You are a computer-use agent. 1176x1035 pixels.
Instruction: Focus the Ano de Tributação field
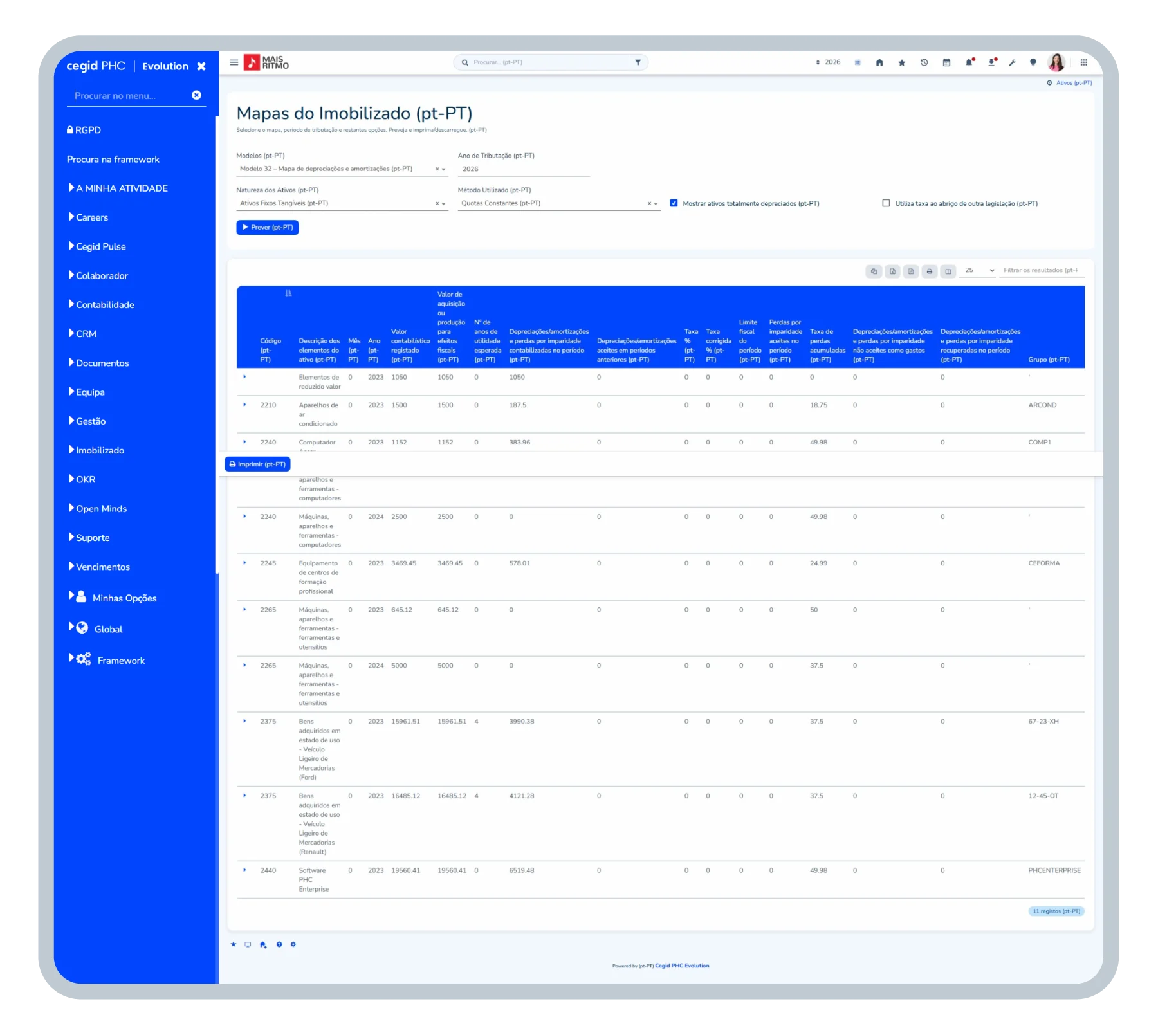(x=523, y=169)
